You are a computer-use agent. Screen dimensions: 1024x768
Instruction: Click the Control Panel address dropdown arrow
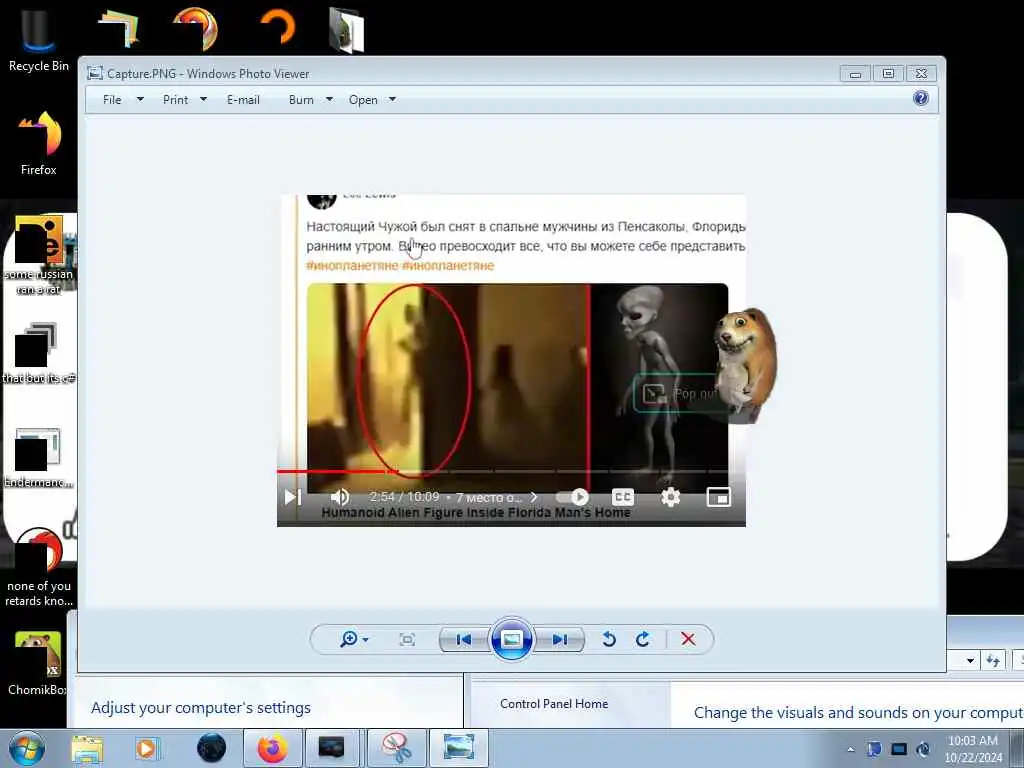tap(970, 661)
